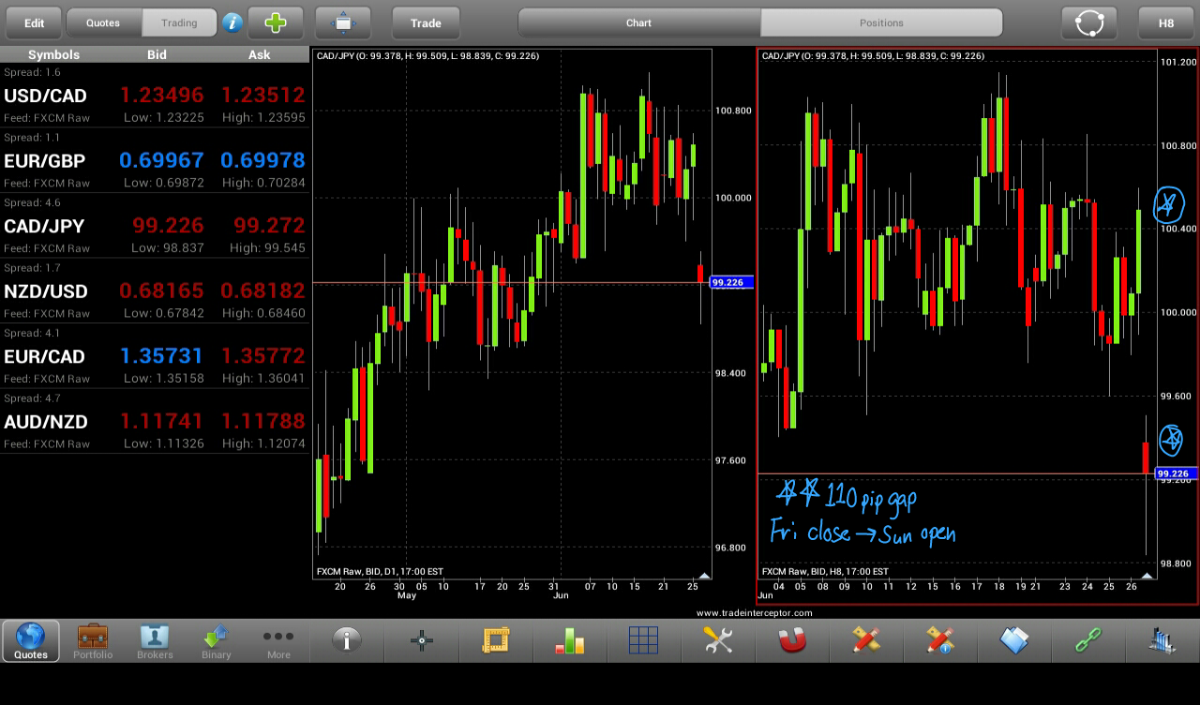Click the blue eraser icon

(x=1014, y=640)
